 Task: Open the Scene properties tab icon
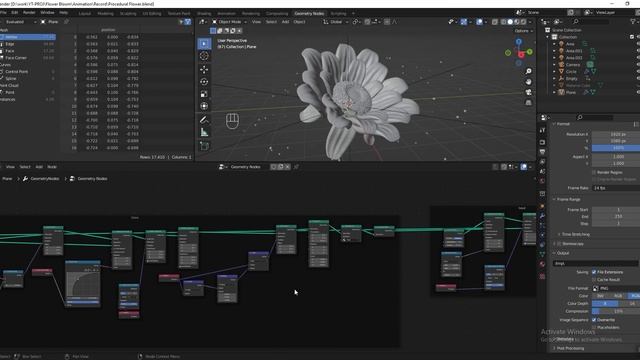click(x=542, y=171)
